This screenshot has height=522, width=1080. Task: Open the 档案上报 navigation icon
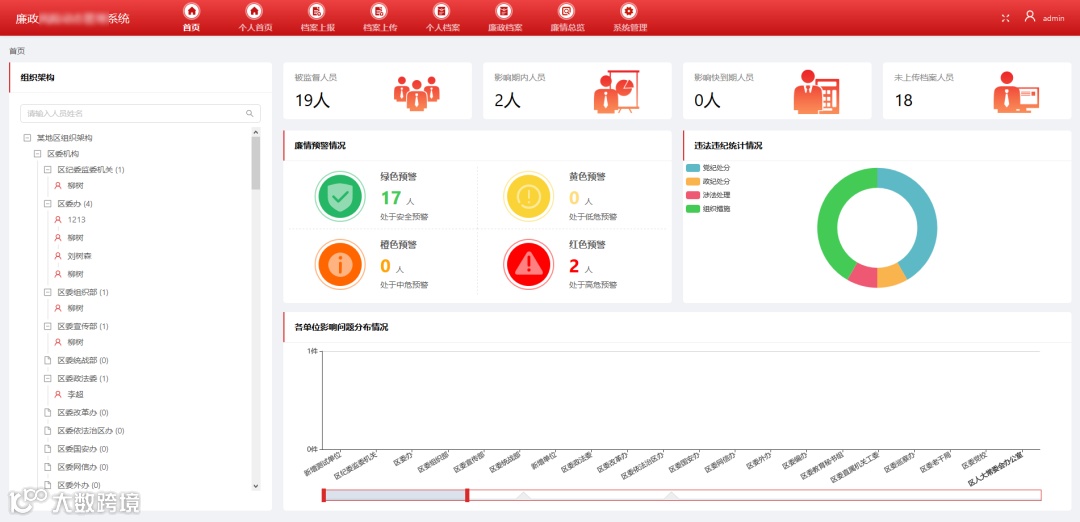(x=317, y=11)
